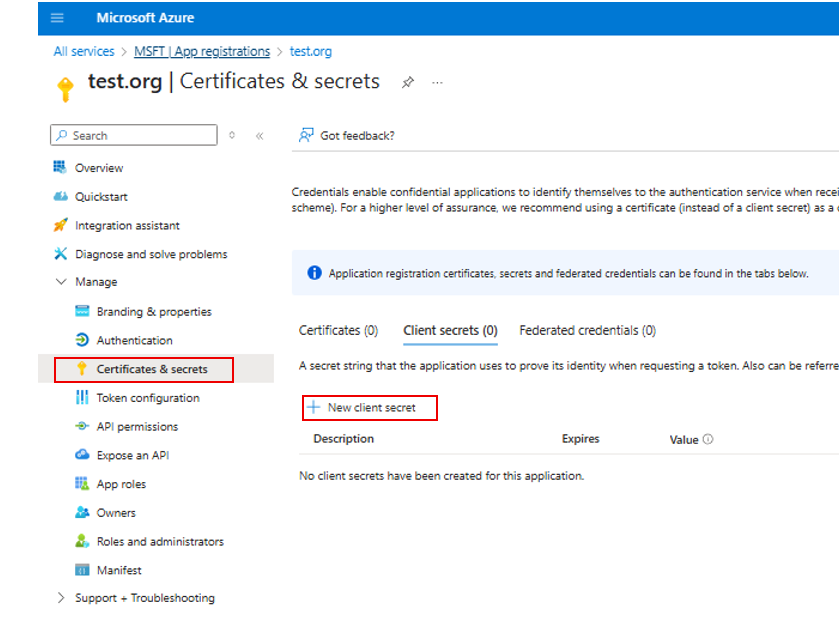Collapse the sidebar with double chevron
Screen dimensions: 839x621
click(x=260, y=136)
